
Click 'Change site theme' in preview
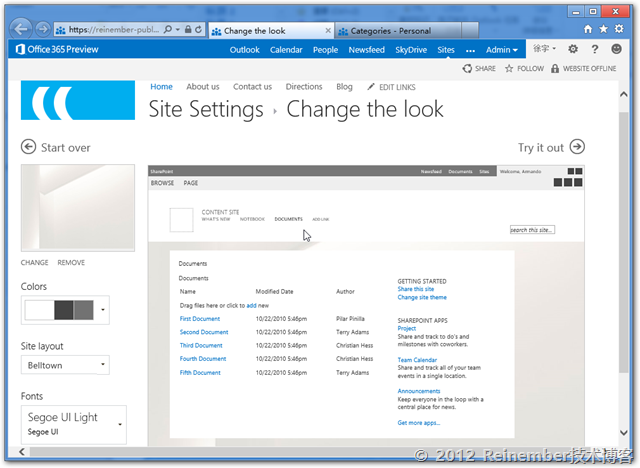[x=422, y=297]
